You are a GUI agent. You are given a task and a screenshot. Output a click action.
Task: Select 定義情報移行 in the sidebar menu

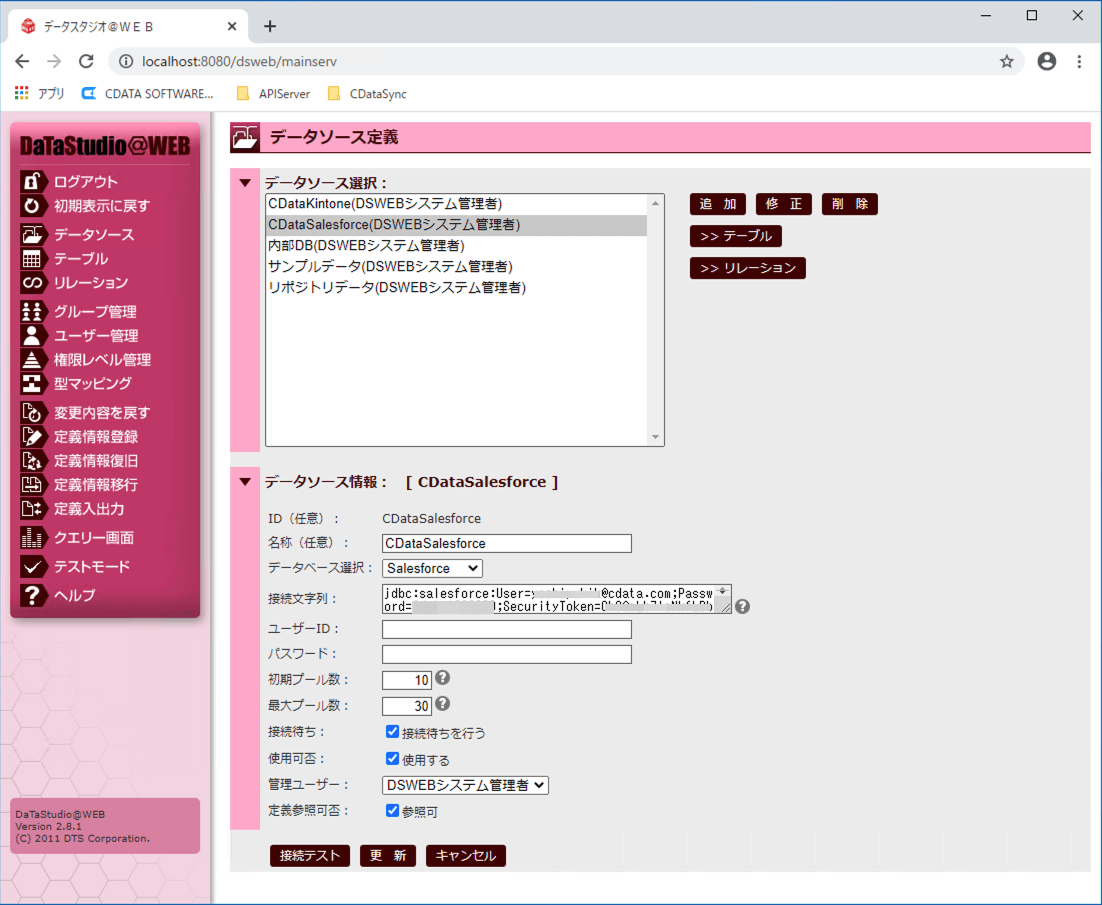click(x=96, y=485)
